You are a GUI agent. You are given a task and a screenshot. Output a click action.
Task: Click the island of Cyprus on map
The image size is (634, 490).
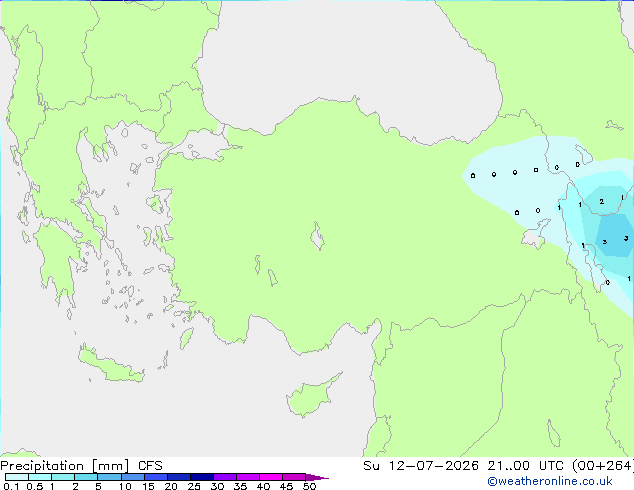(311, 397)
